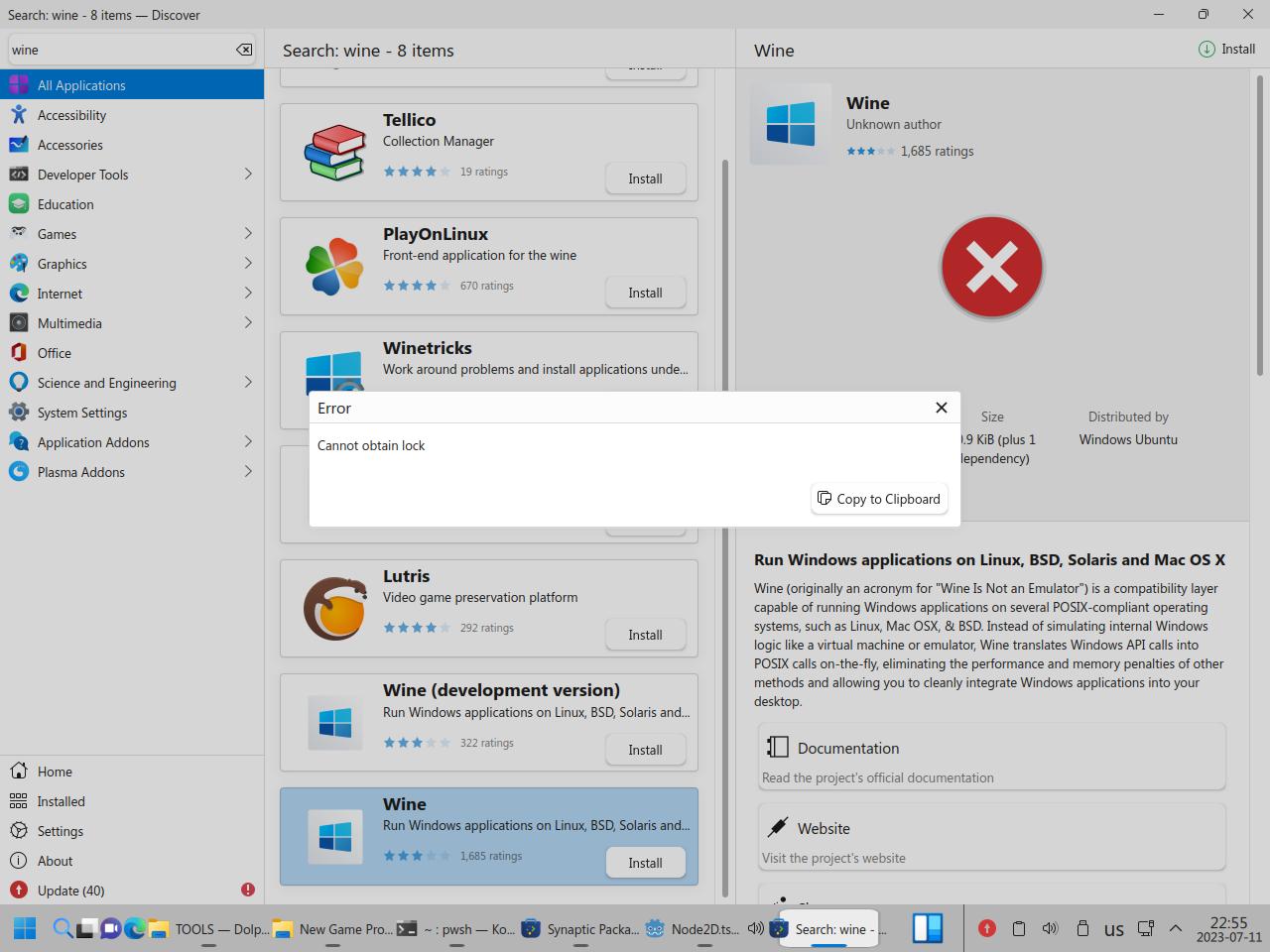Open taskbar search magnifier

coord(63,928)
